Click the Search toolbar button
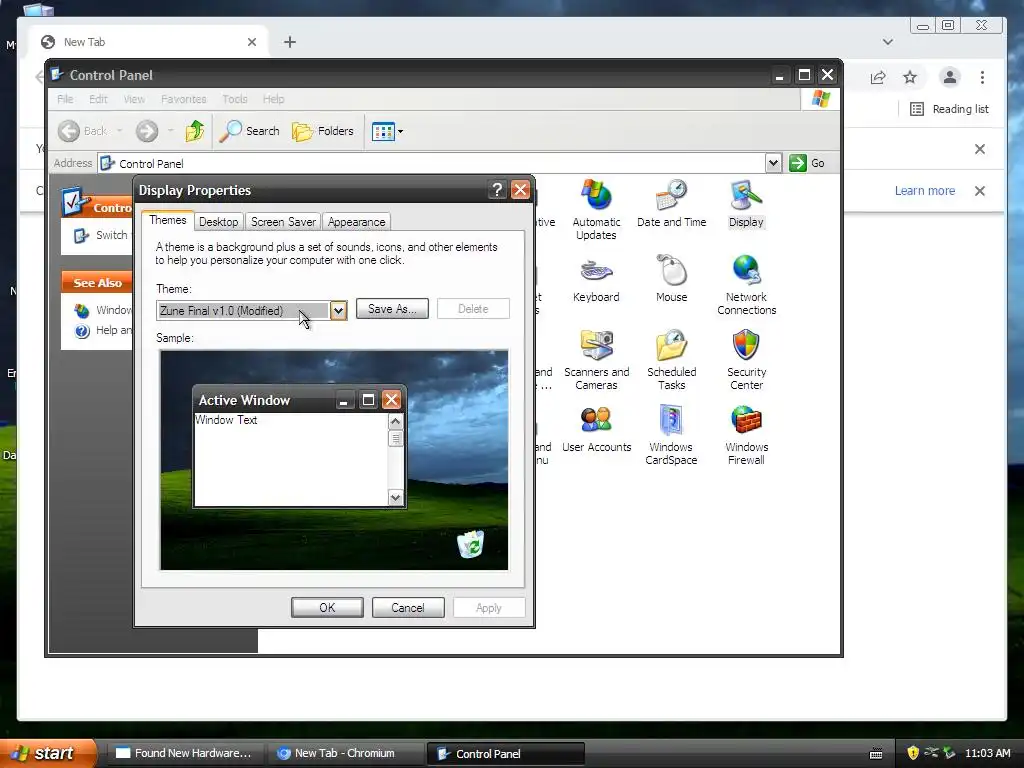 (249, 131)
